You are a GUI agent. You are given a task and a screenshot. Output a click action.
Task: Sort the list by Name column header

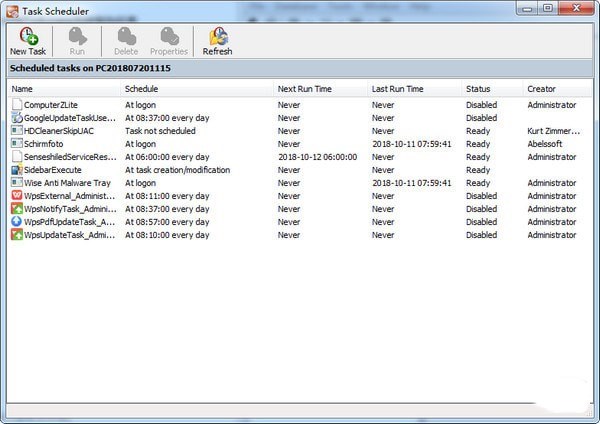click(62, 89)
